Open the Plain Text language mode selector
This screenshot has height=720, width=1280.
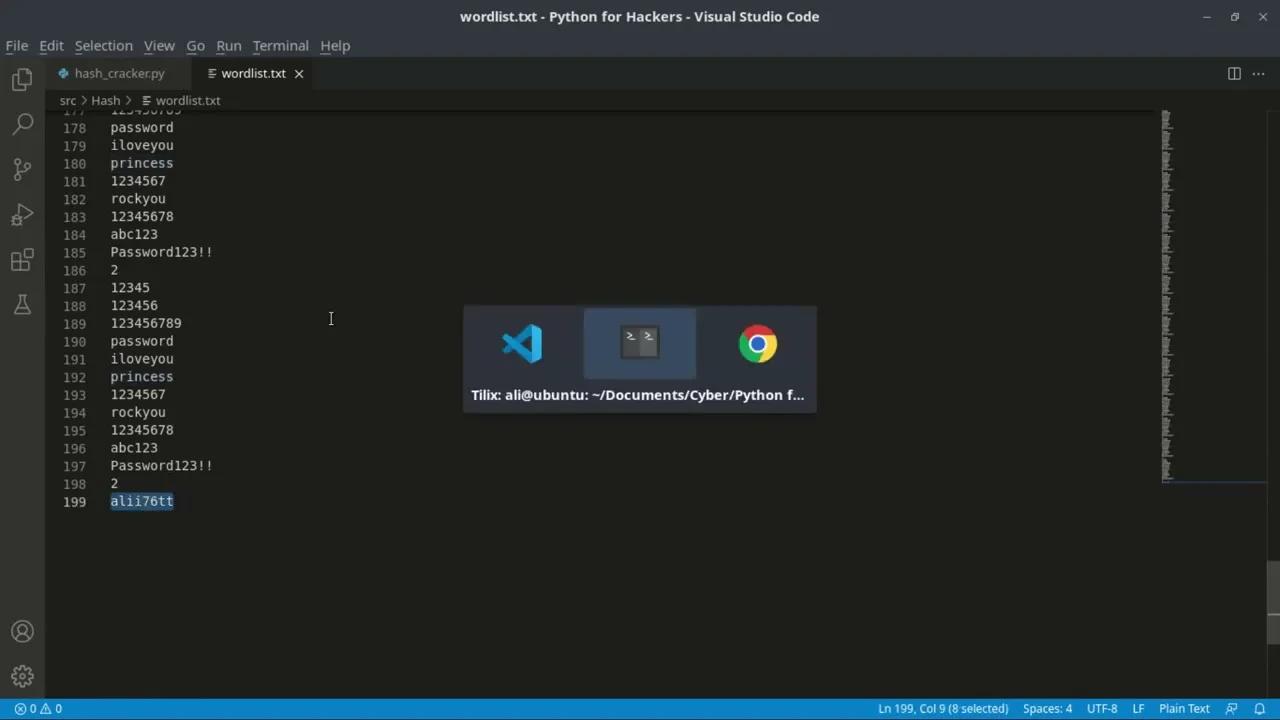[x=1184, y=708]
